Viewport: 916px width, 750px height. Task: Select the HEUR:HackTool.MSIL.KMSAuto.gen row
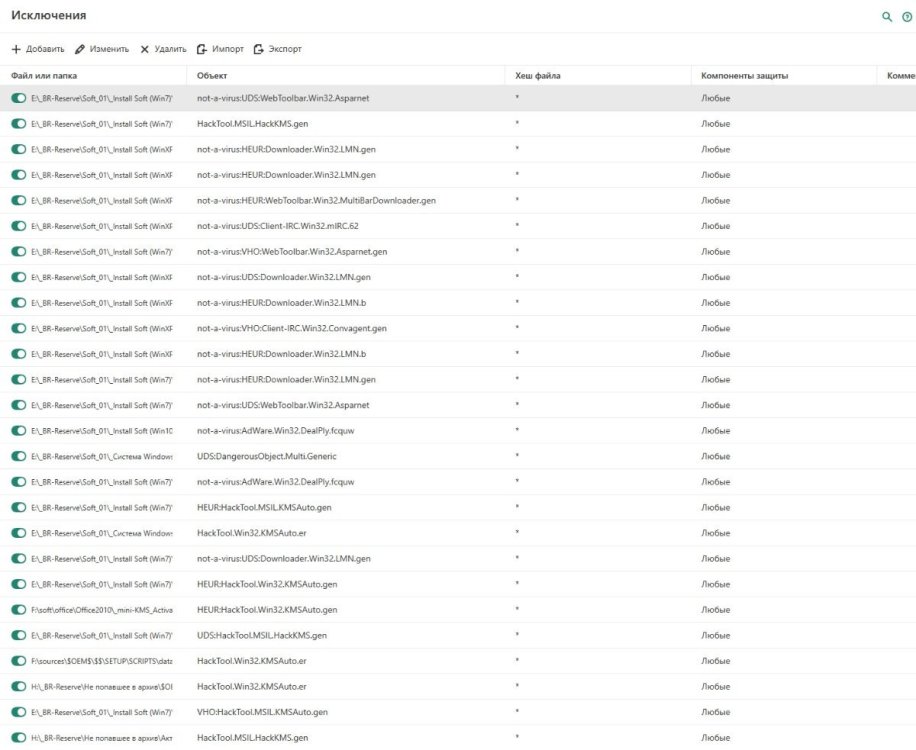(x=264, y=508)
